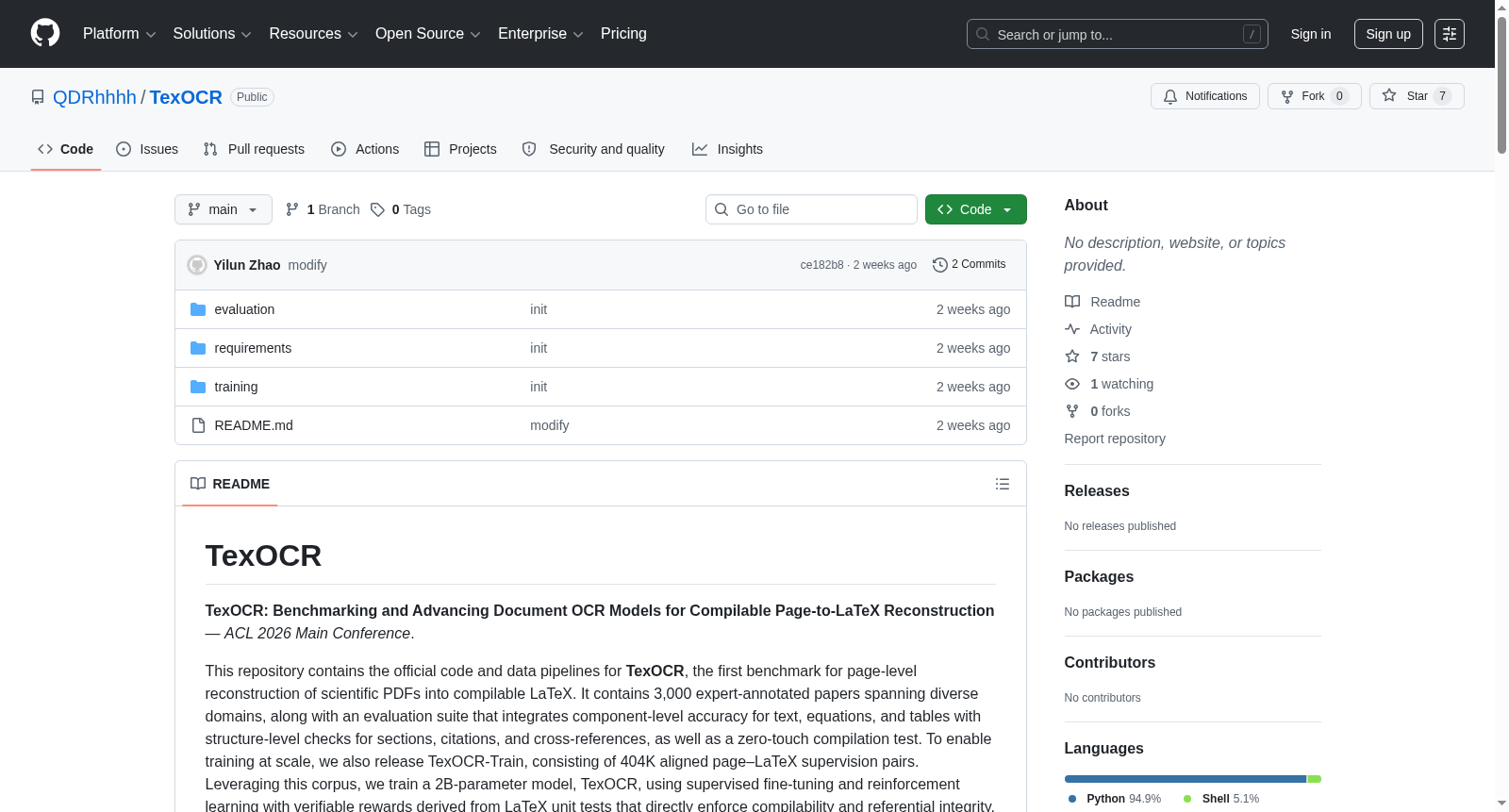1509x812 pixels.
Task: Click Report repository link
Action: (1115, 439)
